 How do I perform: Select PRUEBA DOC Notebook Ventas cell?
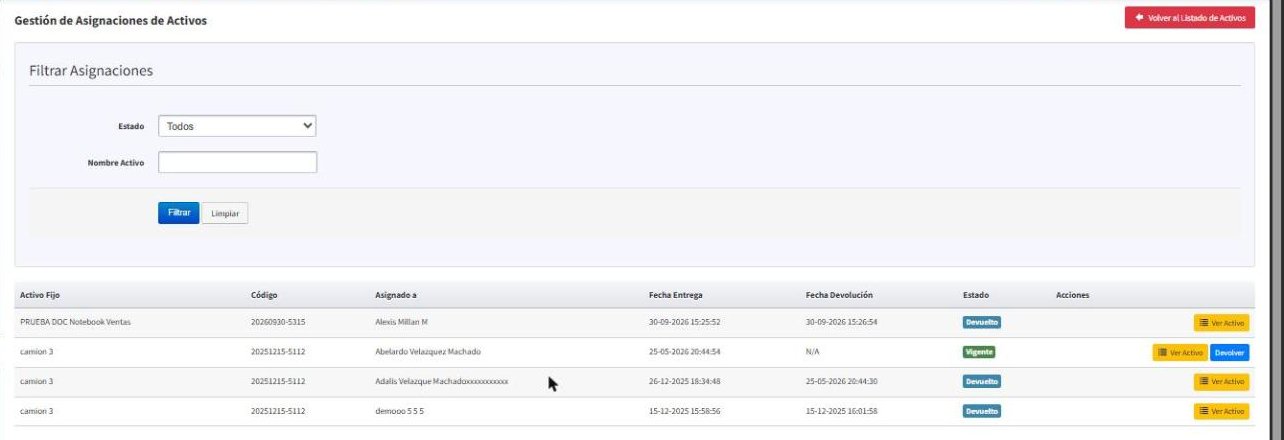pos(75,322)
